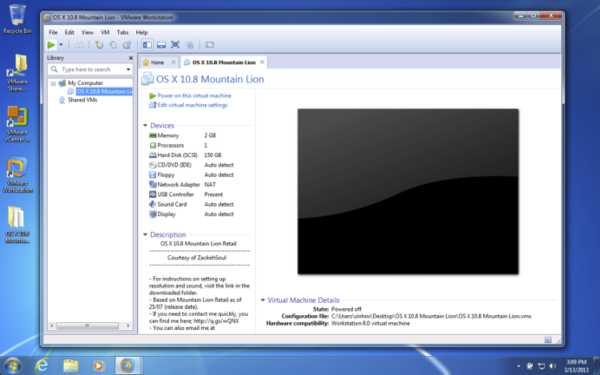This screenshot has width=600, height=375.
Task: Click "Workstation 8.0 virtual machine" text
Action: tap(370, 323)
